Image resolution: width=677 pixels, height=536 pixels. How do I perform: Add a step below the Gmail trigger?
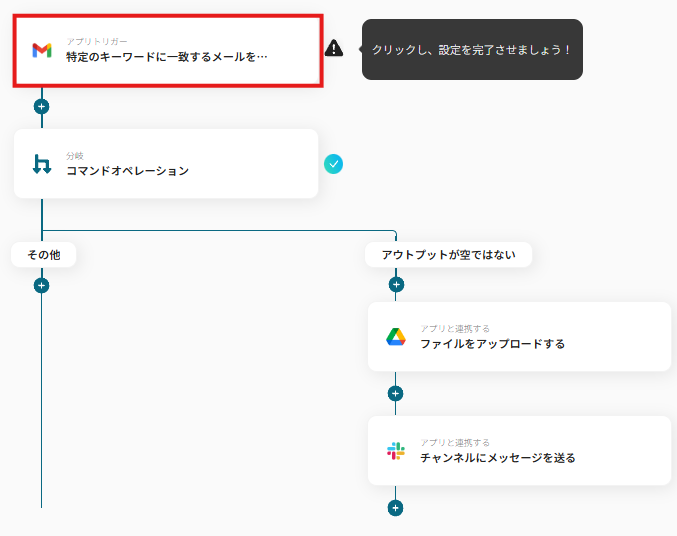pyautogui.click(x=41, y=107)
